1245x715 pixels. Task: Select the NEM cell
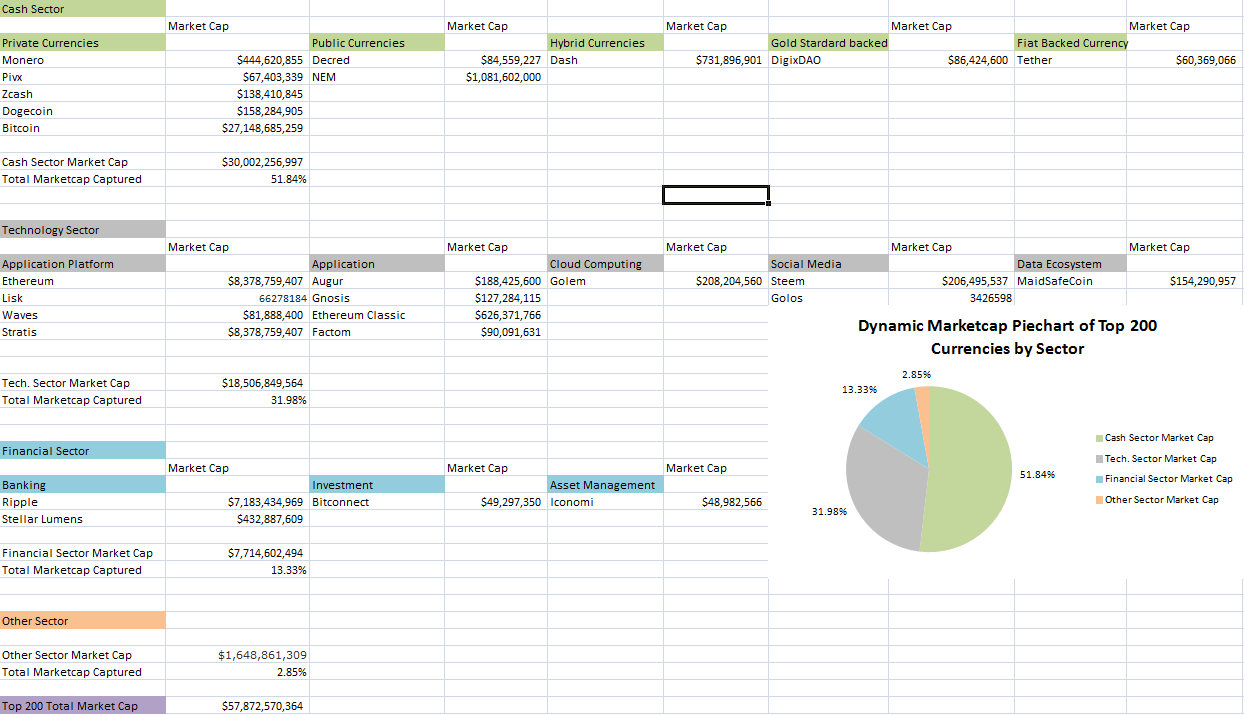pos(377,77)
